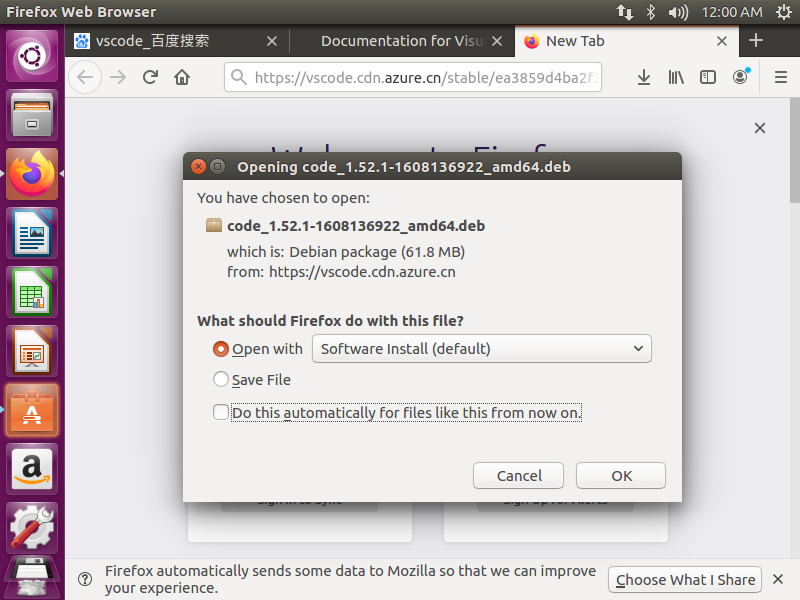The height and width of the screenshot is (600, 800).
Task: Click the code_1.52.1-1608136922_amd64.deb file name
Action: (356, 226)
